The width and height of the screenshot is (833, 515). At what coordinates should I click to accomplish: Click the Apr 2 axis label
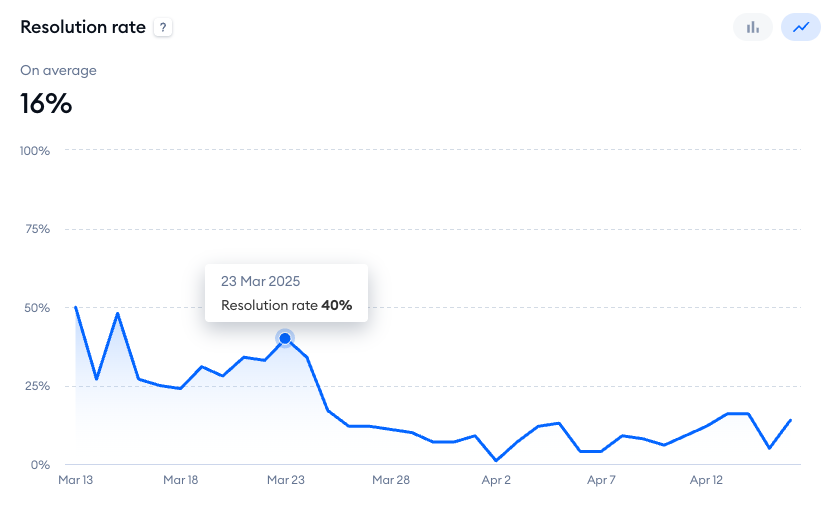pos(496,480)
